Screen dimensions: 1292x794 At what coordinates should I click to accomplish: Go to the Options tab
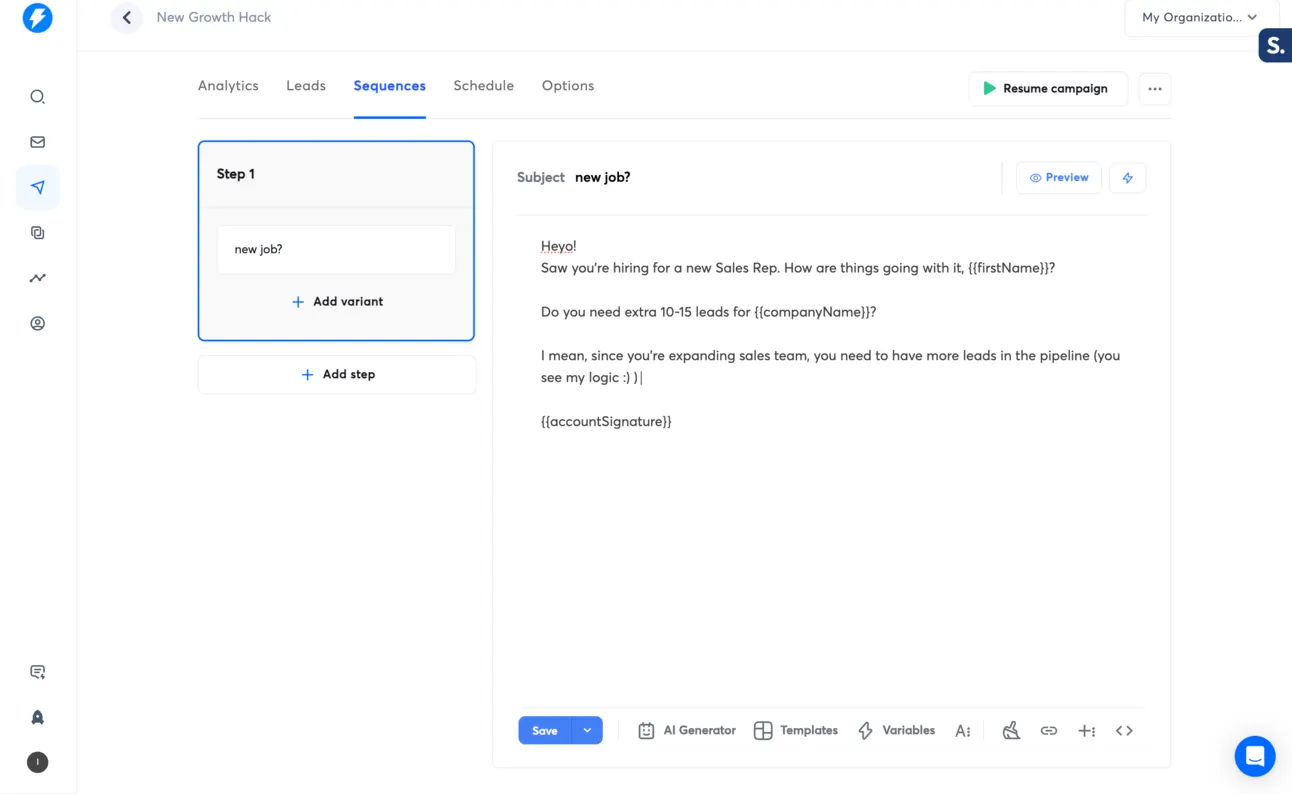tap(568, 86)
